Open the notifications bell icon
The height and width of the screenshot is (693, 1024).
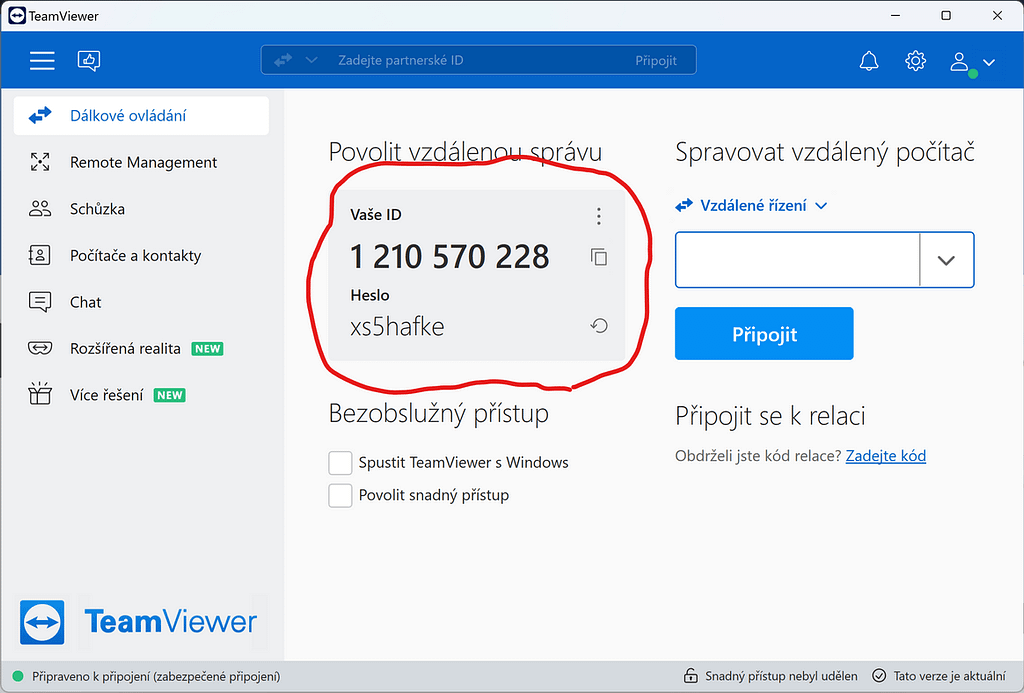coord(869,61)
